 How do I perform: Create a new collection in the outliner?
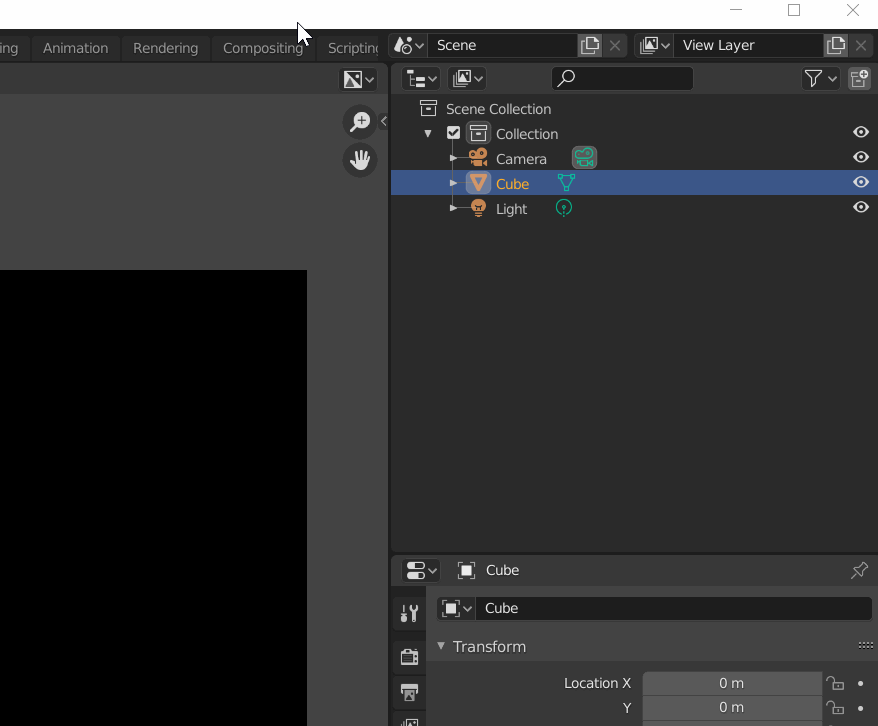point(858,78)
